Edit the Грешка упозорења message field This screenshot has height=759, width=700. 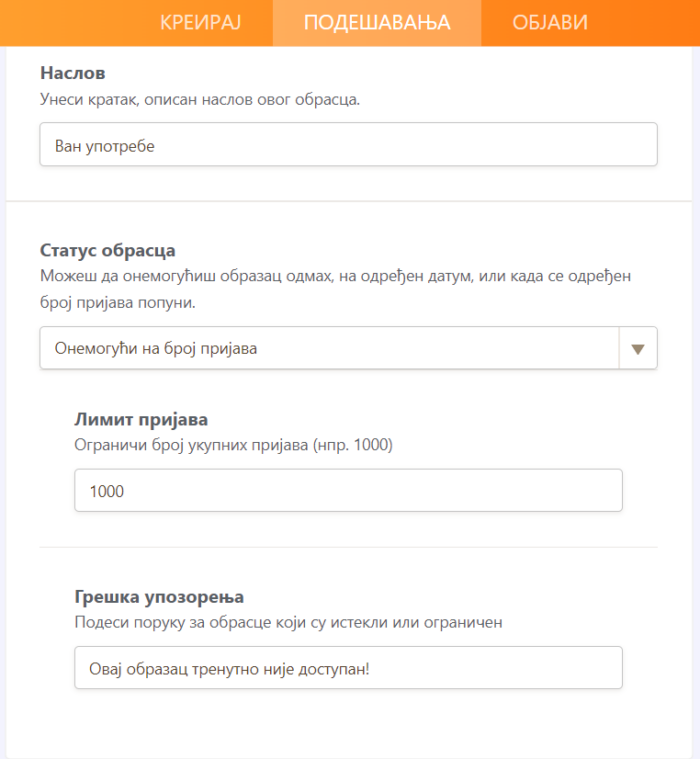tap(348, 668)
